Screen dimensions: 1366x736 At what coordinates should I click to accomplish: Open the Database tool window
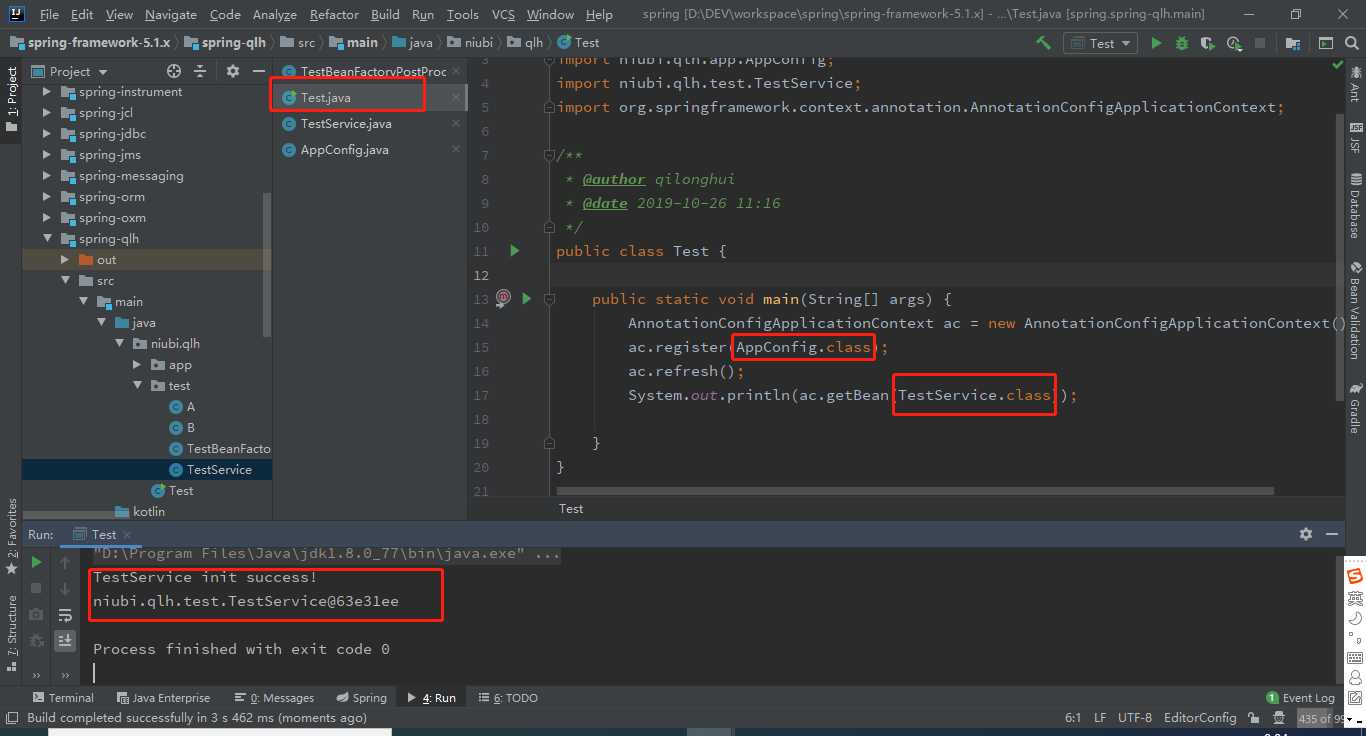[1356, 207]
